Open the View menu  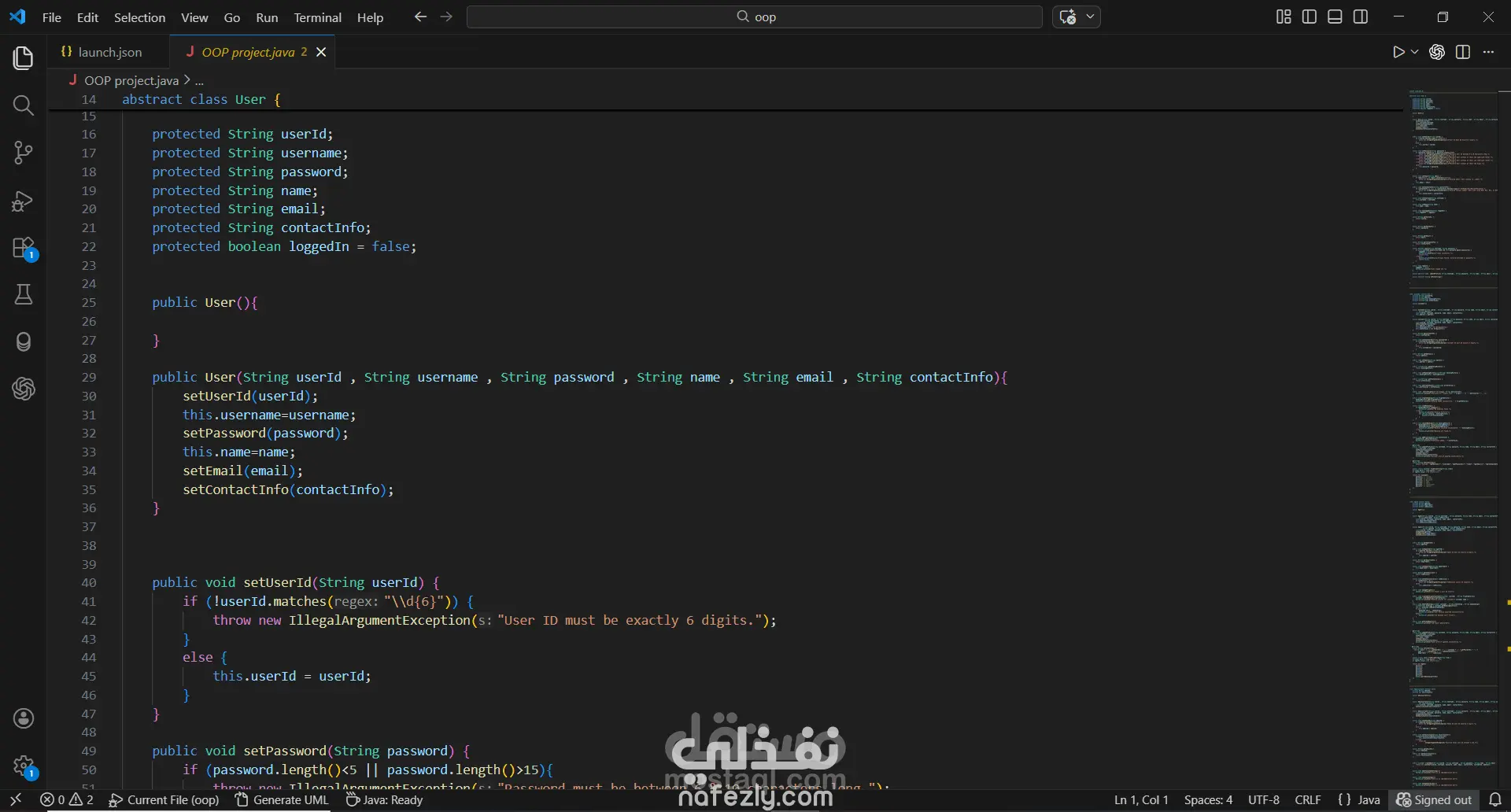[194, 17]
